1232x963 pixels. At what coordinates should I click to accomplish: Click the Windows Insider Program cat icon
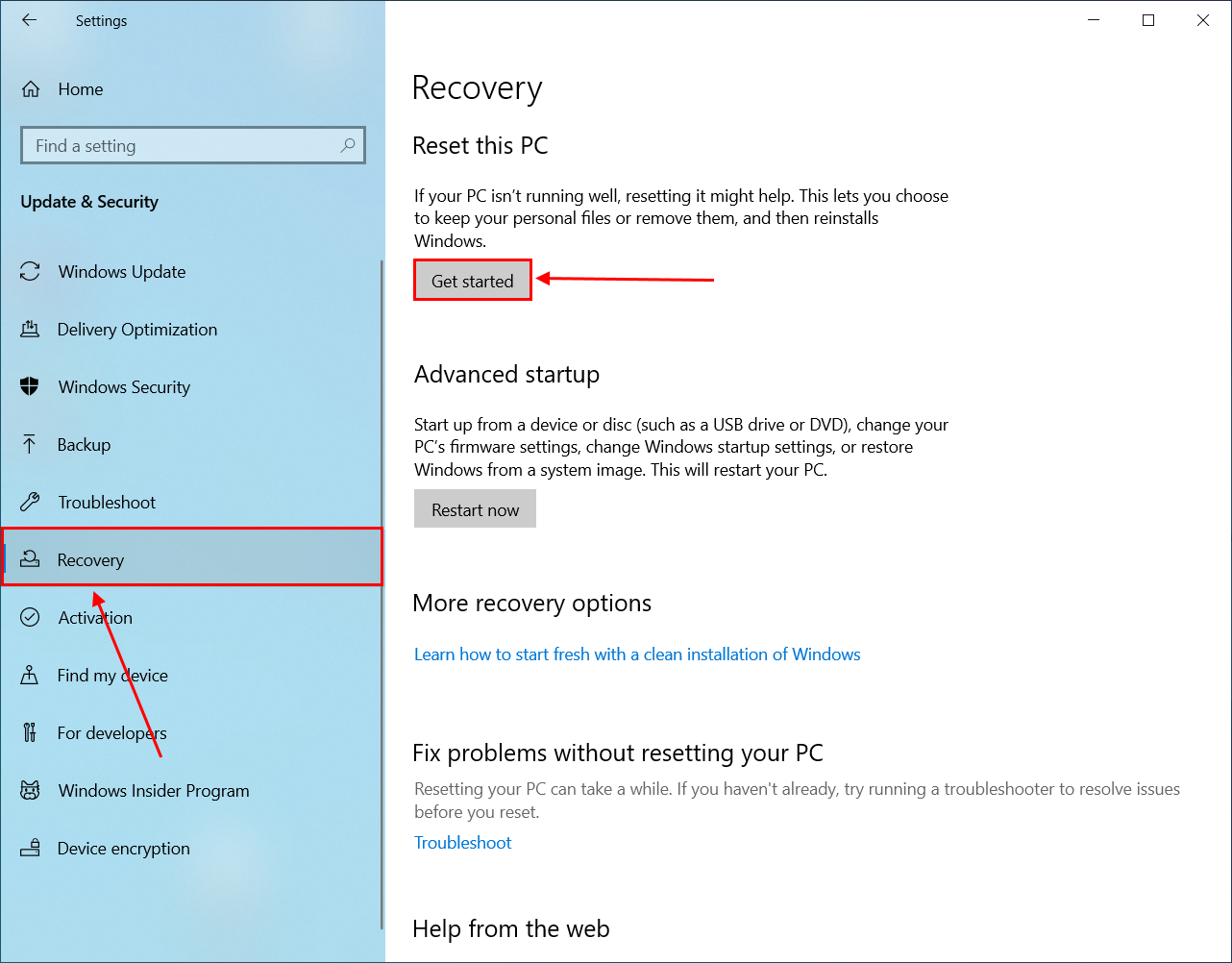coord(30,790)
